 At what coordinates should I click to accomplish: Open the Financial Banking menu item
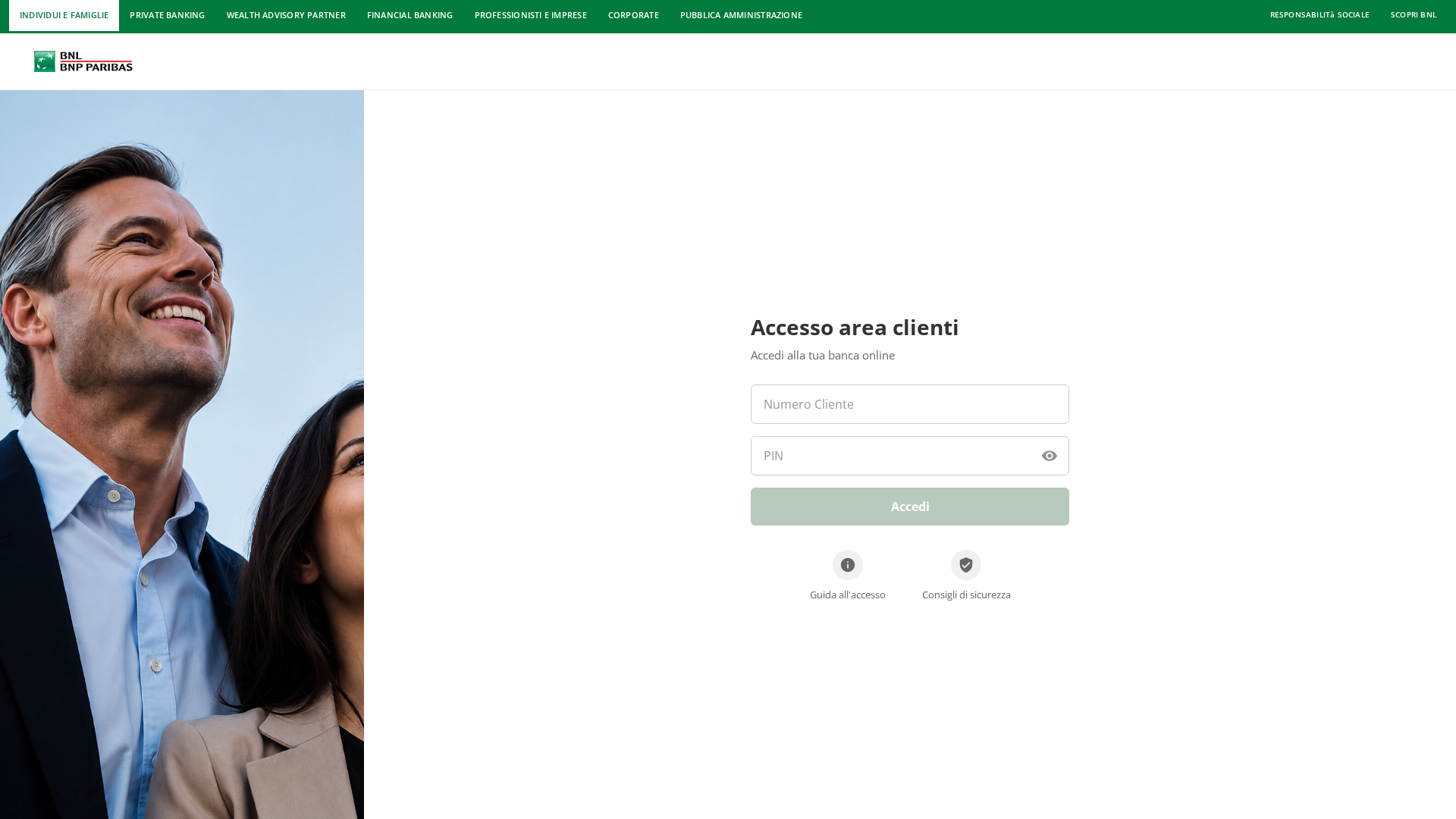pos(409,15)
